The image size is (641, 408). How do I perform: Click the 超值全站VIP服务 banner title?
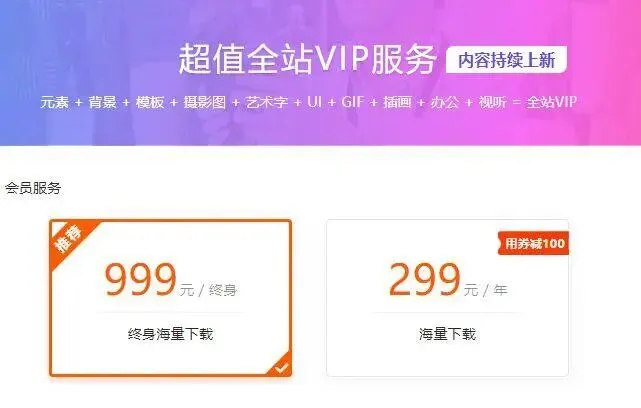click(x=307, y=60)
